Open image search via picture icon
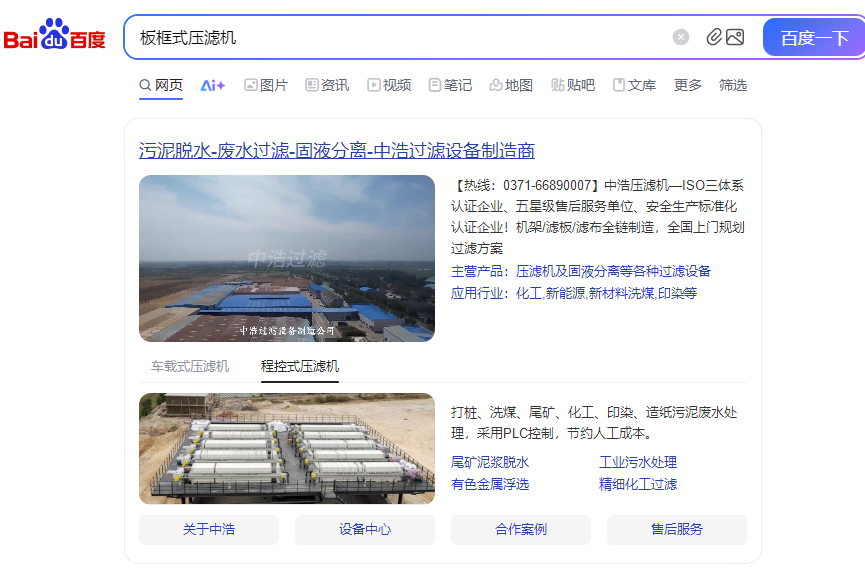 coord(735,37)
